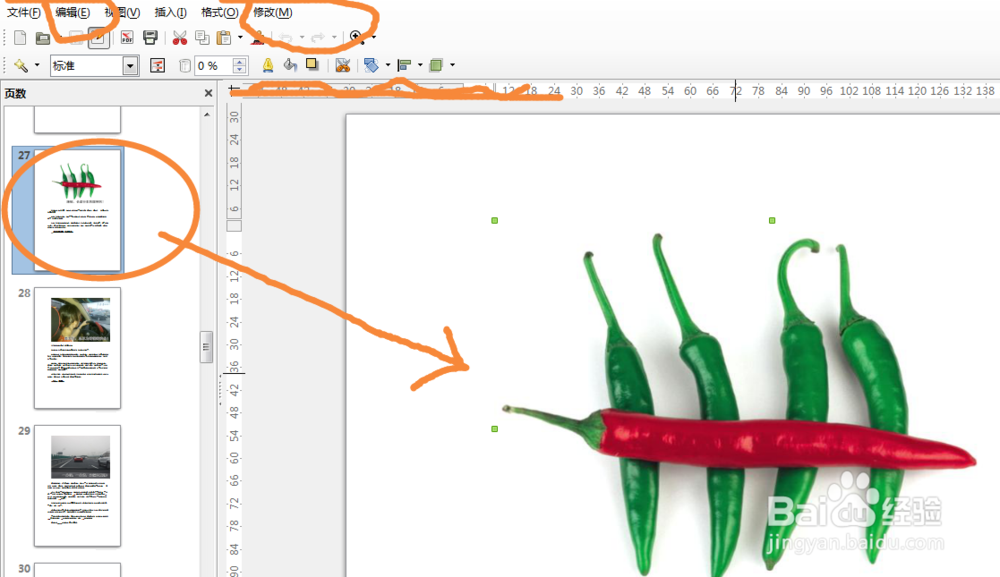The width and height of the screenshot is (1000, 577).
Task: Toggle the Edit File mode button
Action: click(x=98, y=38)
